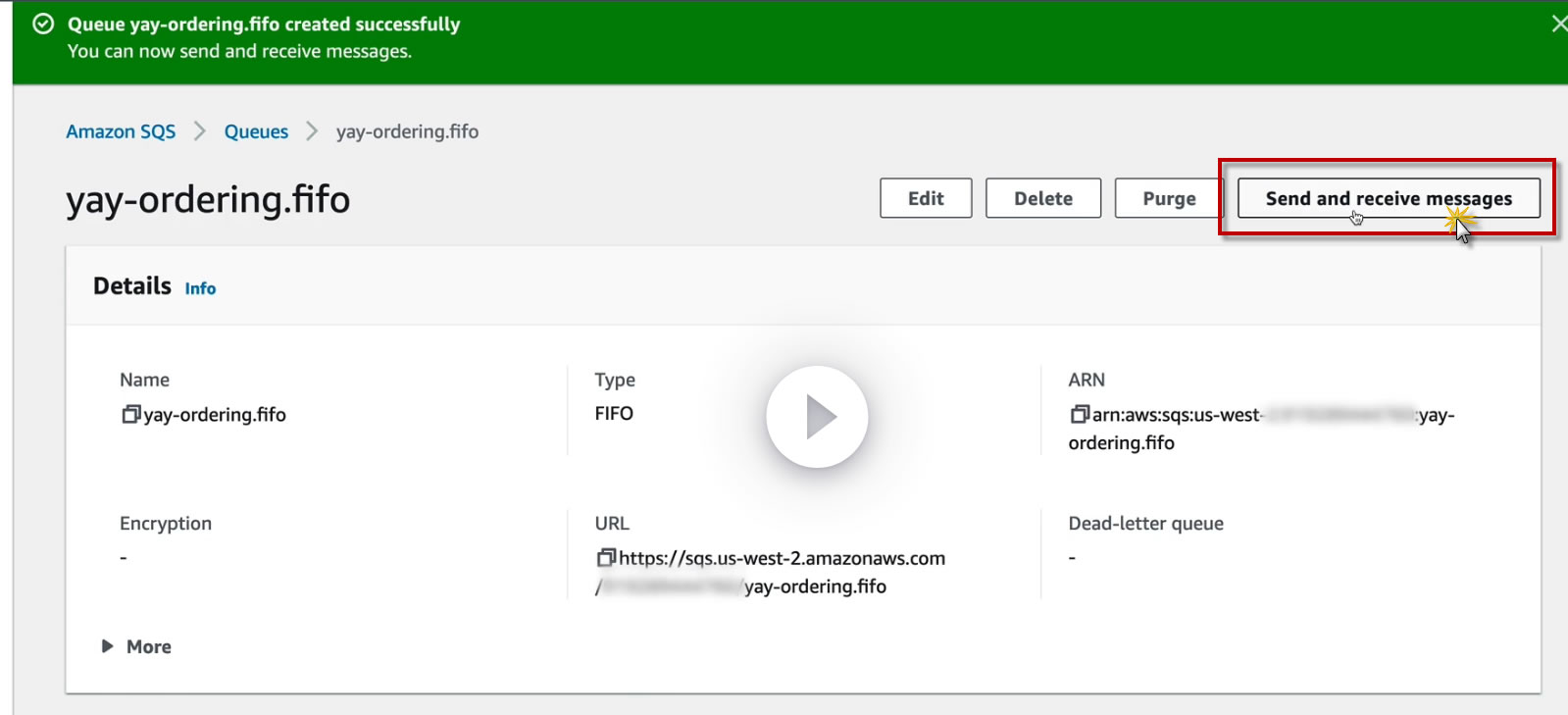The image size is (1568, 715).
Task: Copy the queue URL via its copy icon
Action: click(x=605, y=558)
